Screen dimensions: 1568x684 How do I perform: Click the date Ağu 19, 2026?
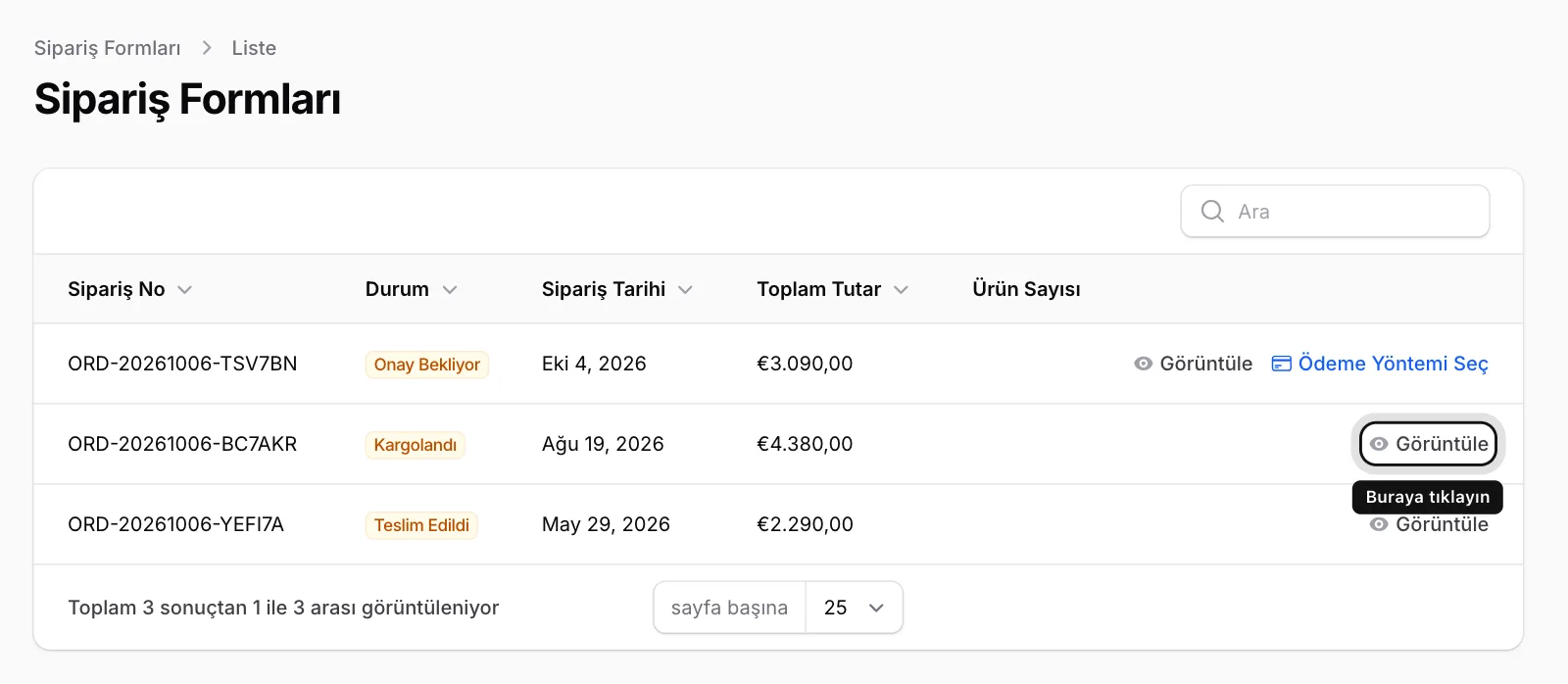[x=603, y=444]
